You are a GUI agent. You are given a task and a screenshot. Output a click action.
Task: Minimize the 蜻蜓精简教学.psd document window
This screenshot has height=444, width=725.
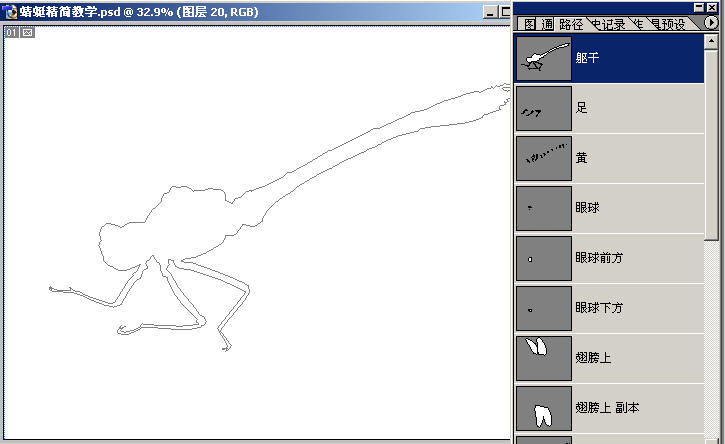tap(491, 12)
